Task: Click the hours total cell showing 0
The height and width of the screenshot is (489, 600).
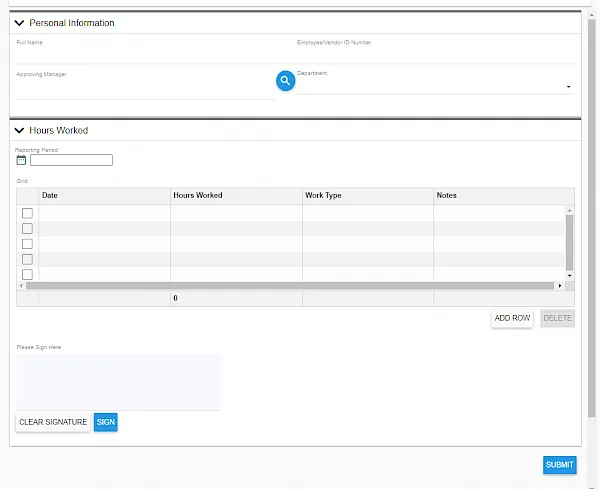Action: click(x=236, y=298)
